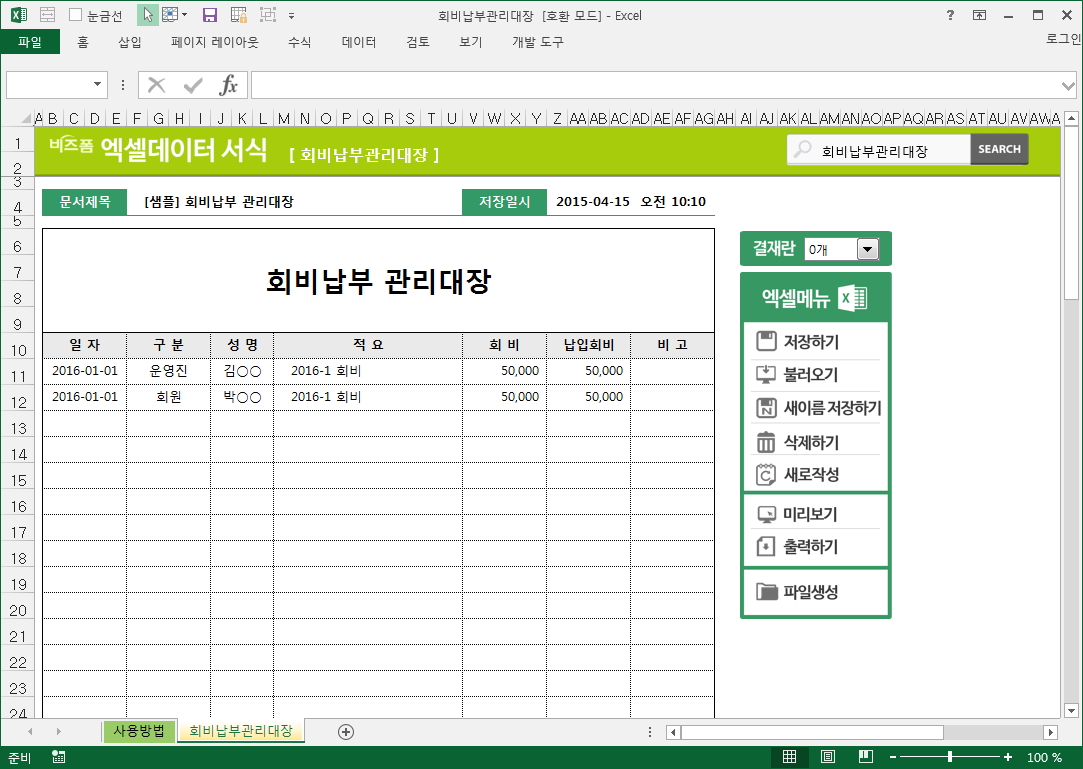The height and width of the screenshot is (769, 1083).
Task: Click the zoom slider handle
Action: [950, 757]
